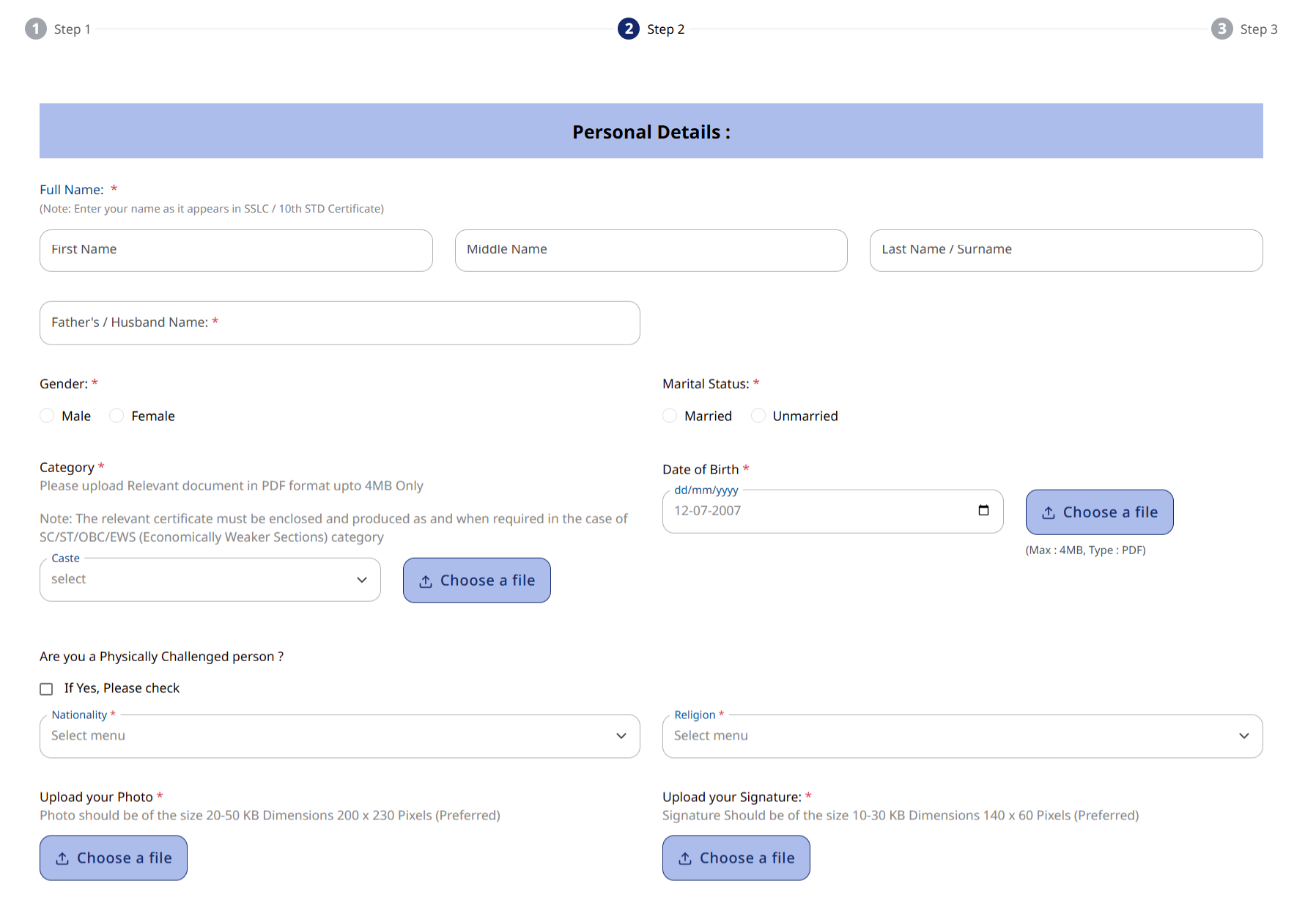1316x914 pixels.
Task: Open the Date of Birth calendar picker icon
Action: [x=983, y=511]
